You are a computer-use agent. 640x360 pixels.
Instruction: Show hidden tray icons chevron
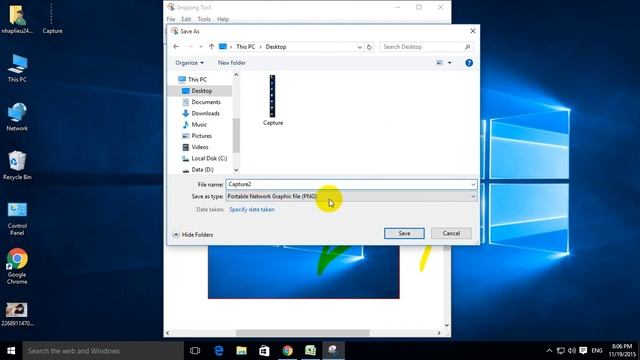549,351
